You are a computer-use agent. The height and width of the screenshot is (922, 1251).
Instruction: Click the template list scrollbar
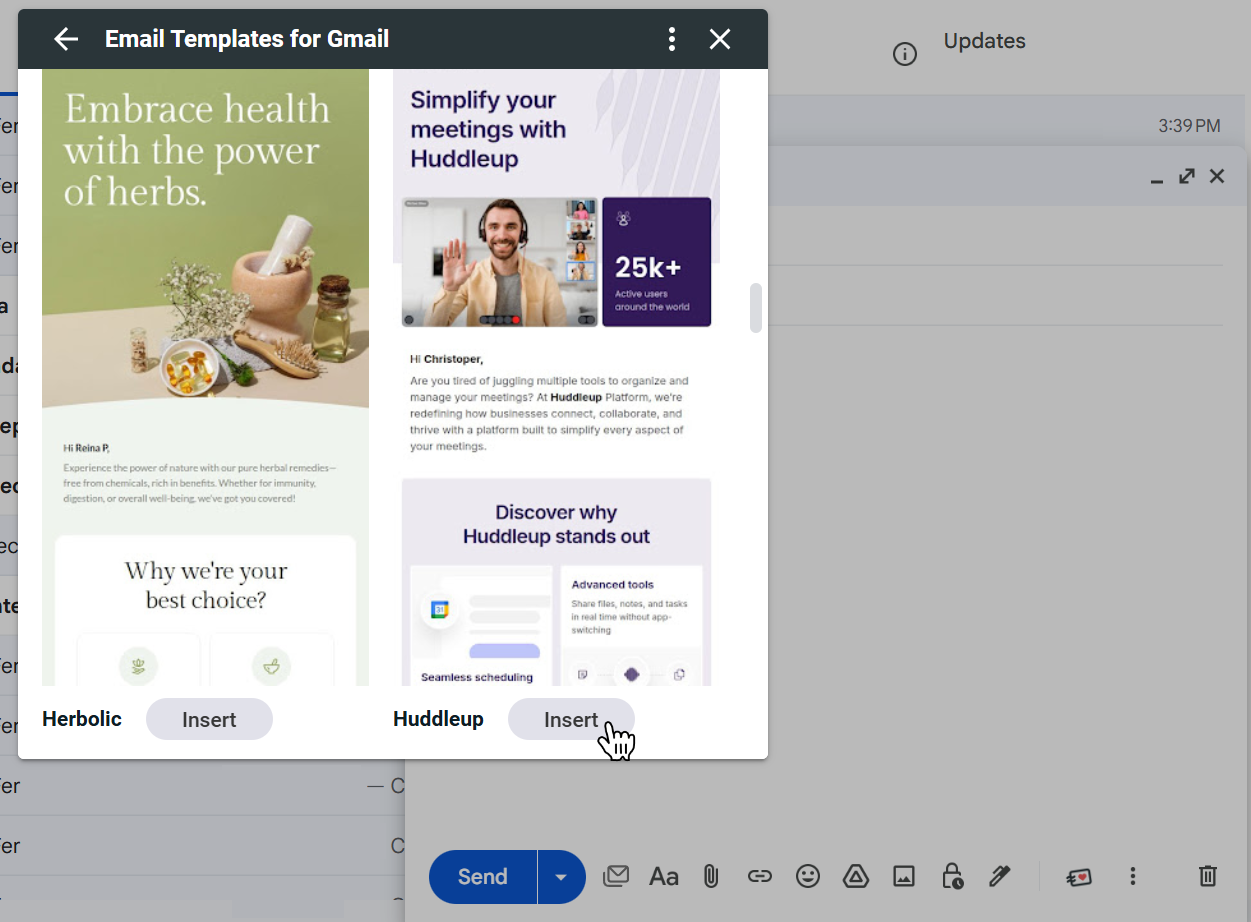[756, 308]
